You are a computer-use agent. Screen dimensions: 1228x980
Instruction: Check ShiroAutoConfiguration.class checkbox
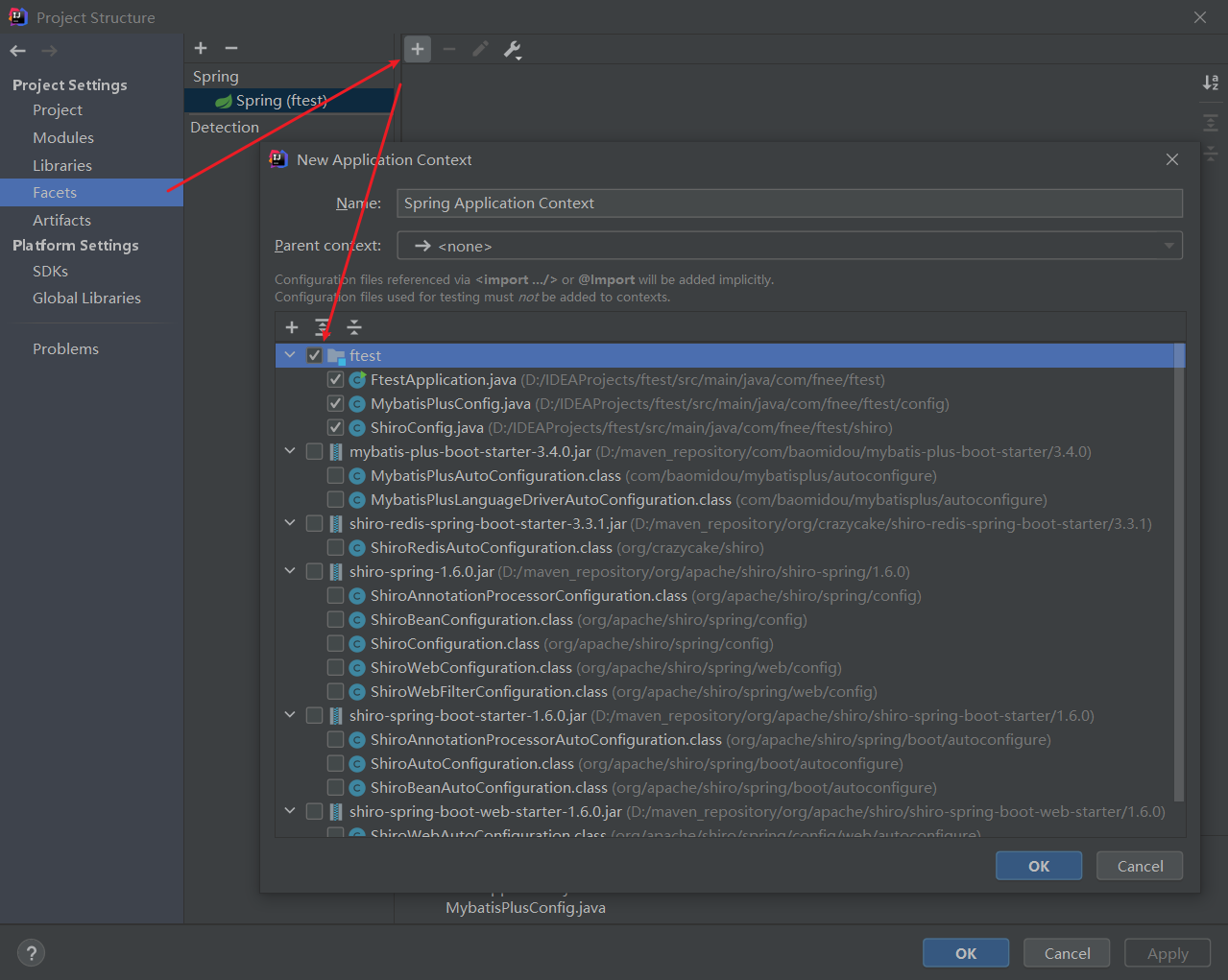coord(335,764)
